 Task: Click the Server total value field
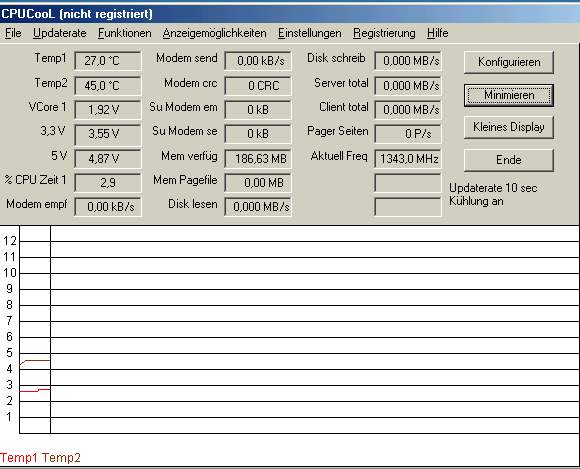pyautogui.click(x=408, y=86)
